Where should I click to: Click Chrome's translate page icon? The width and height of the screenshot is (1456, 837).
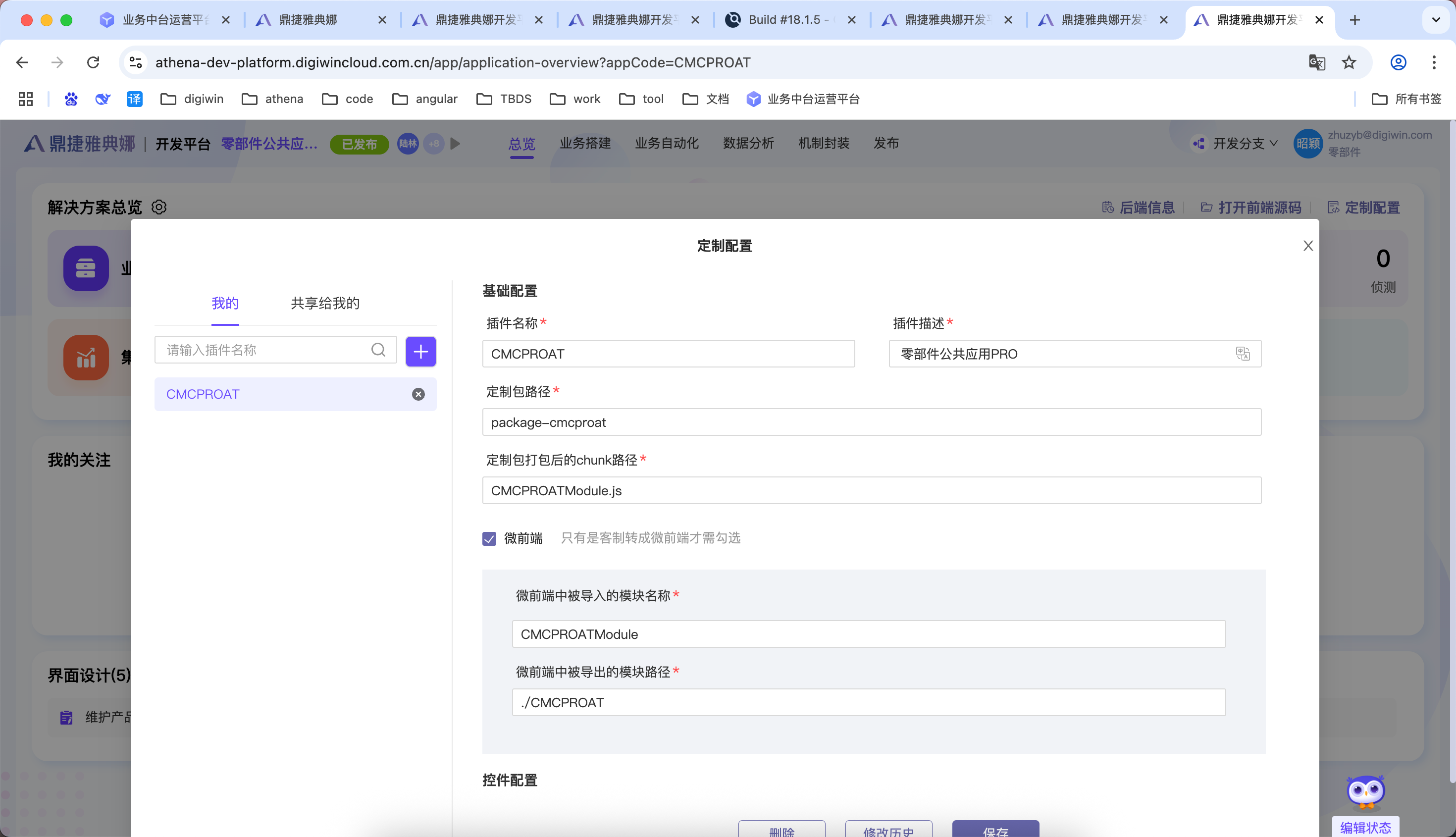click(x=1317, y=62)
